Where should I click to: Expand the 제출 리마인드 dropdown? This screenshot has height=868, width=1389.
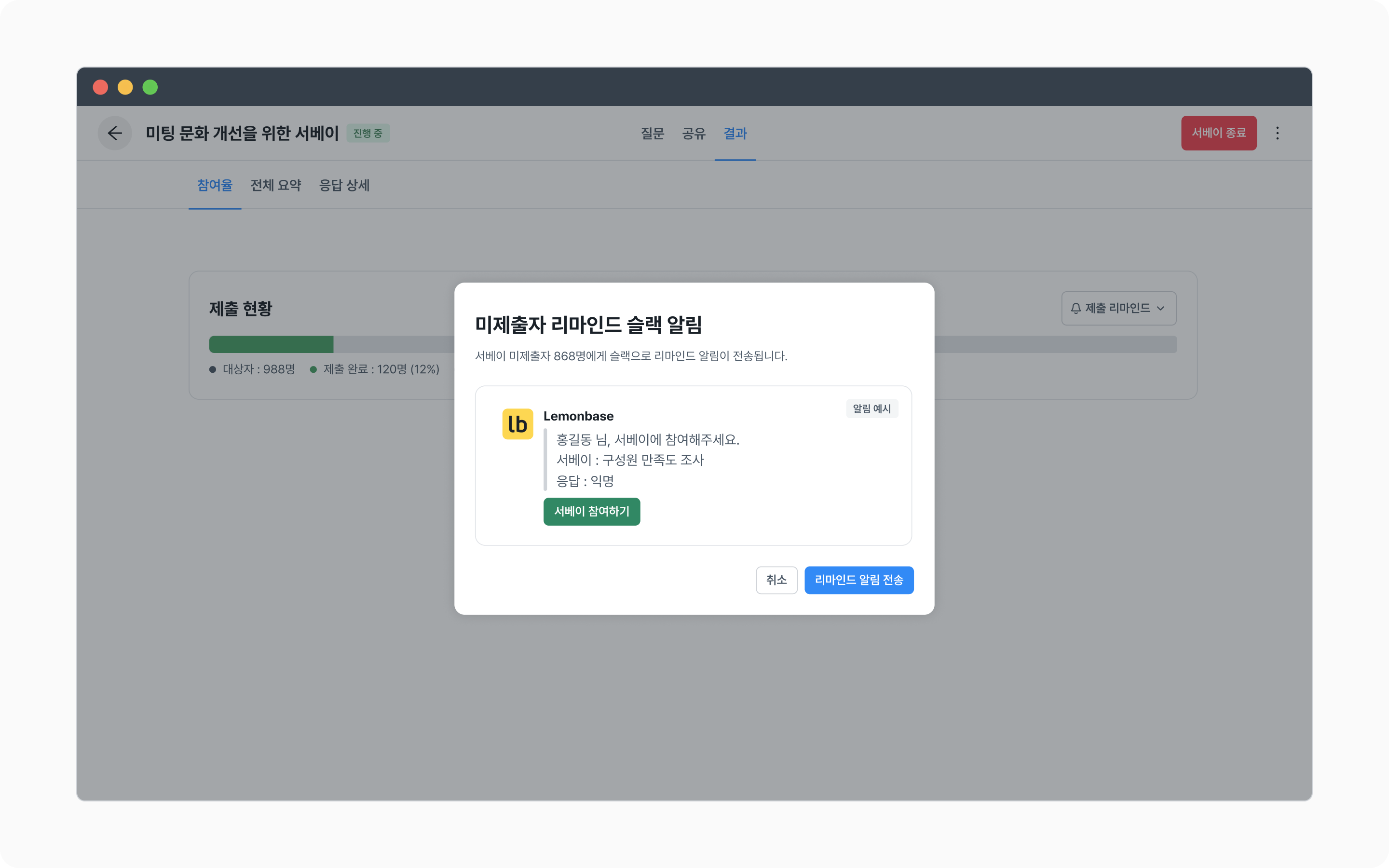click(x=1117, y=308)
